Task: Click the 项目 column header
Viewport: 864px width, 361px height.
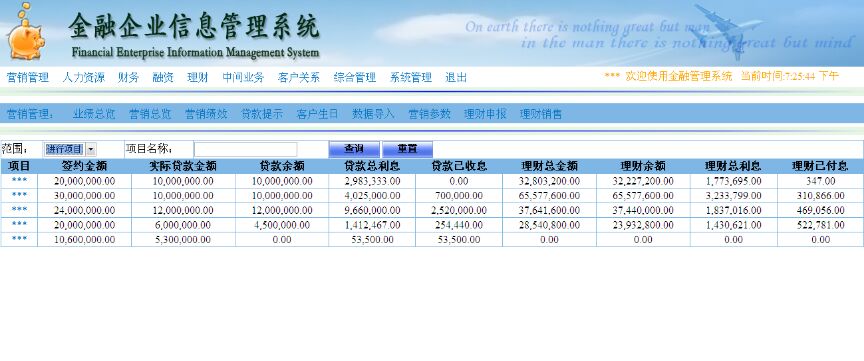Action: (x=19, y=166)
